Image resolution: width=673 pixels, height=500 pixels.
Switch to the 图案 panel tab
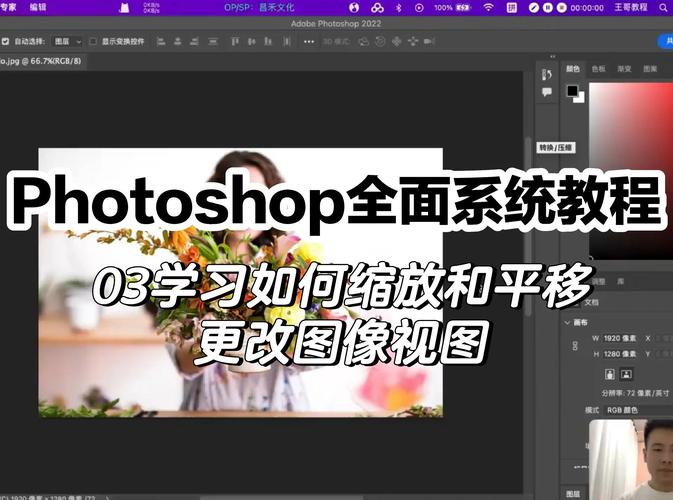650,69
